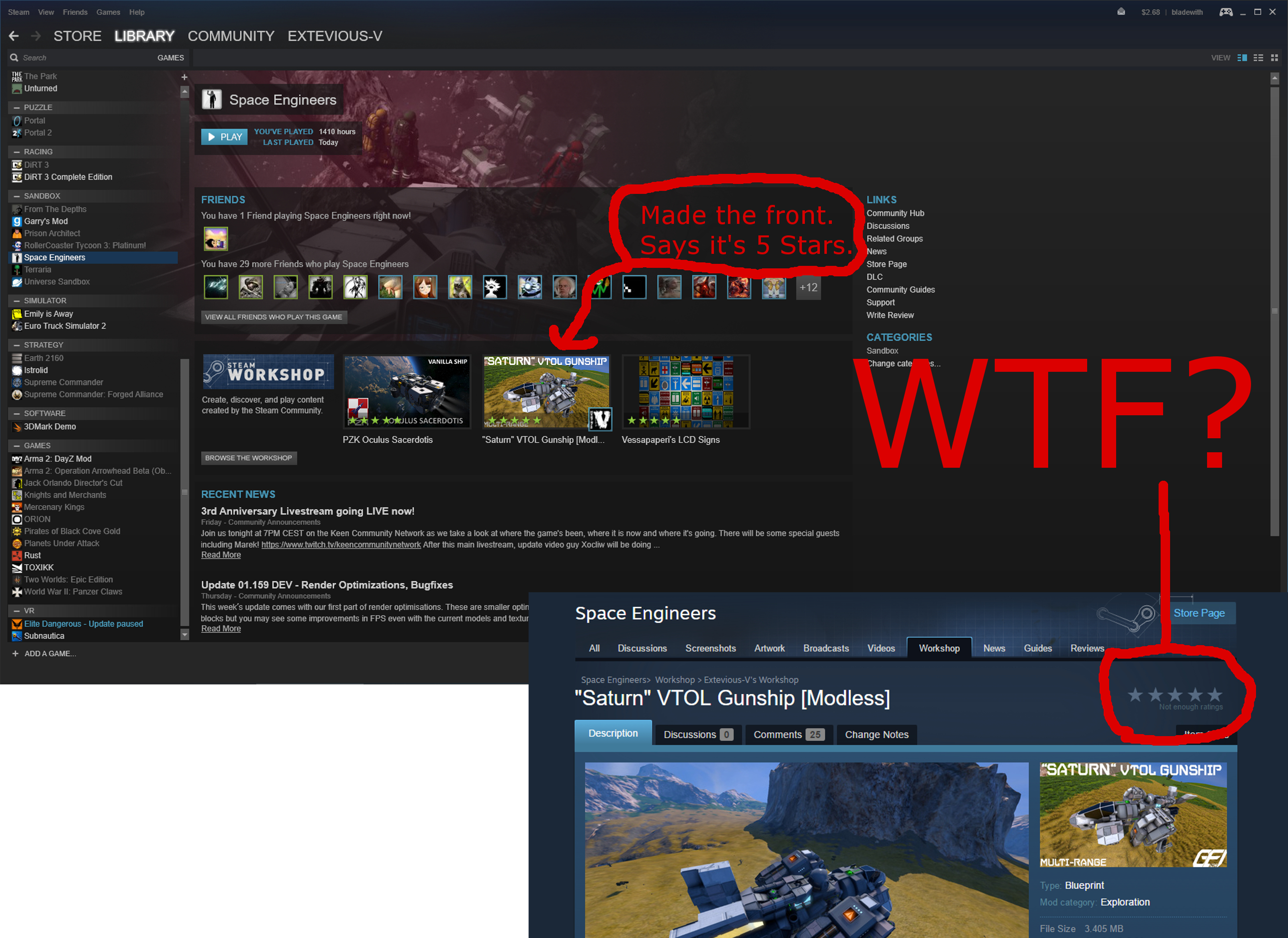Expand the SANDBOX games category
The width and height of the screenshot is (1288, 938).
point(15,196)
